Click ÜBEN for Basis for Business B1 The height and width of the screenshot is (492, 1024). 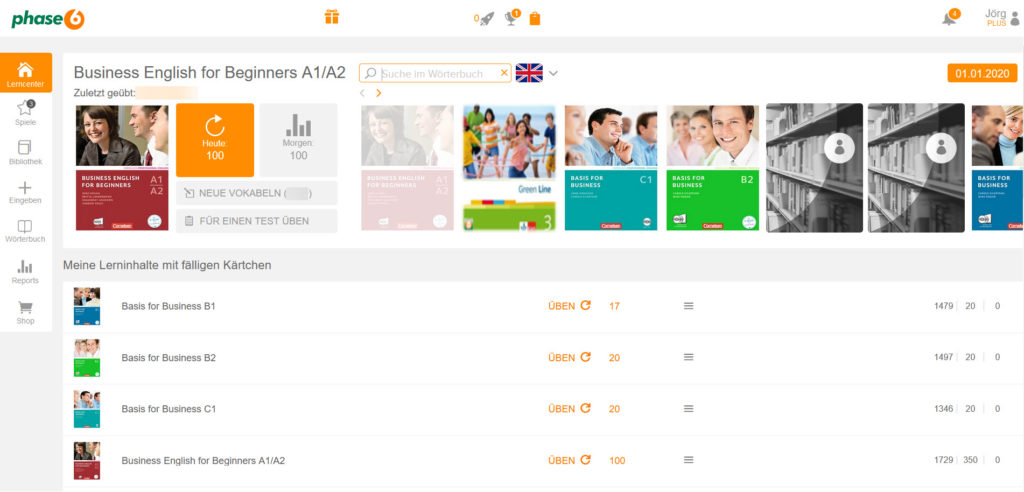point(569,306)
